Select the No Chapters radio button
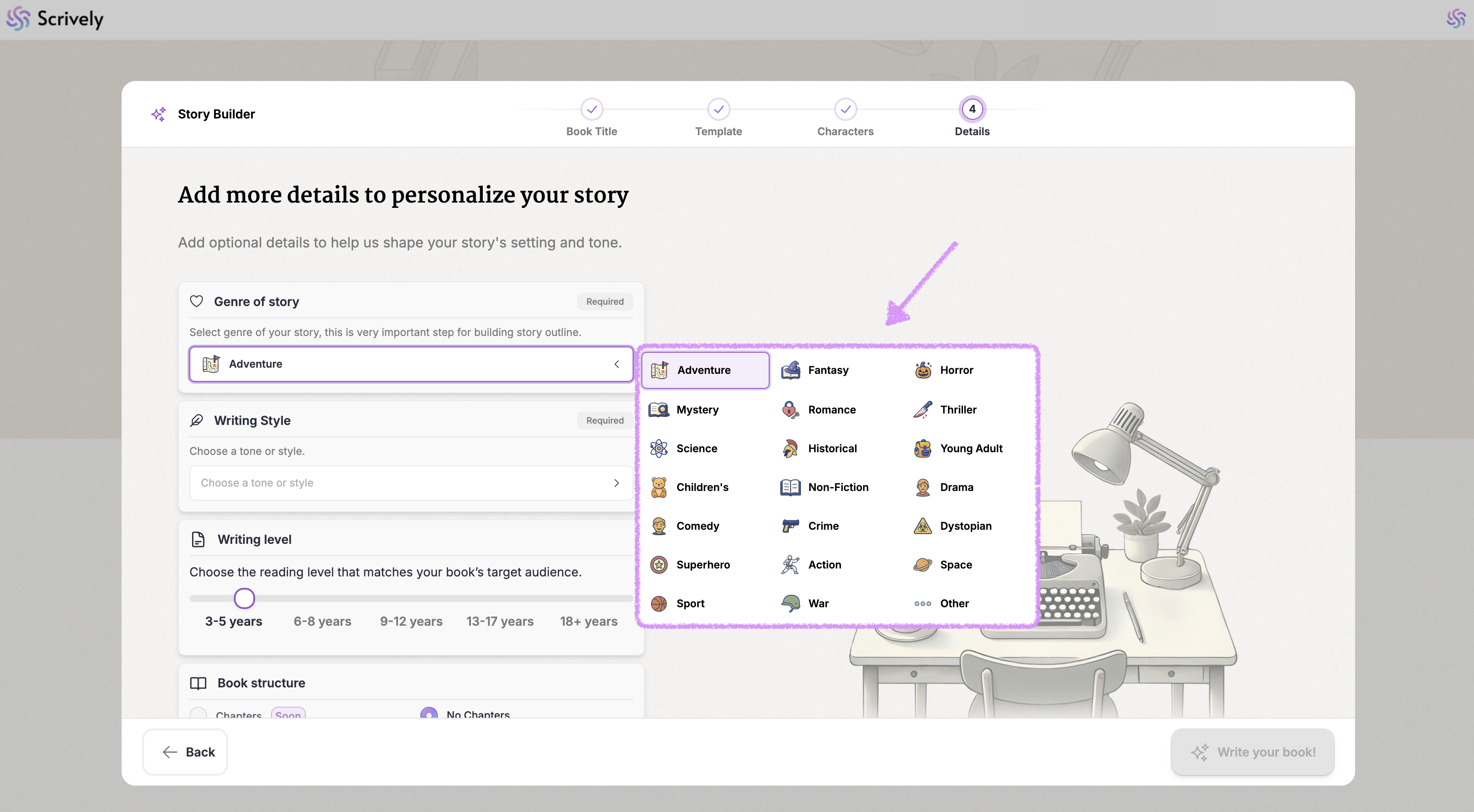 click(x=429, y=714)
